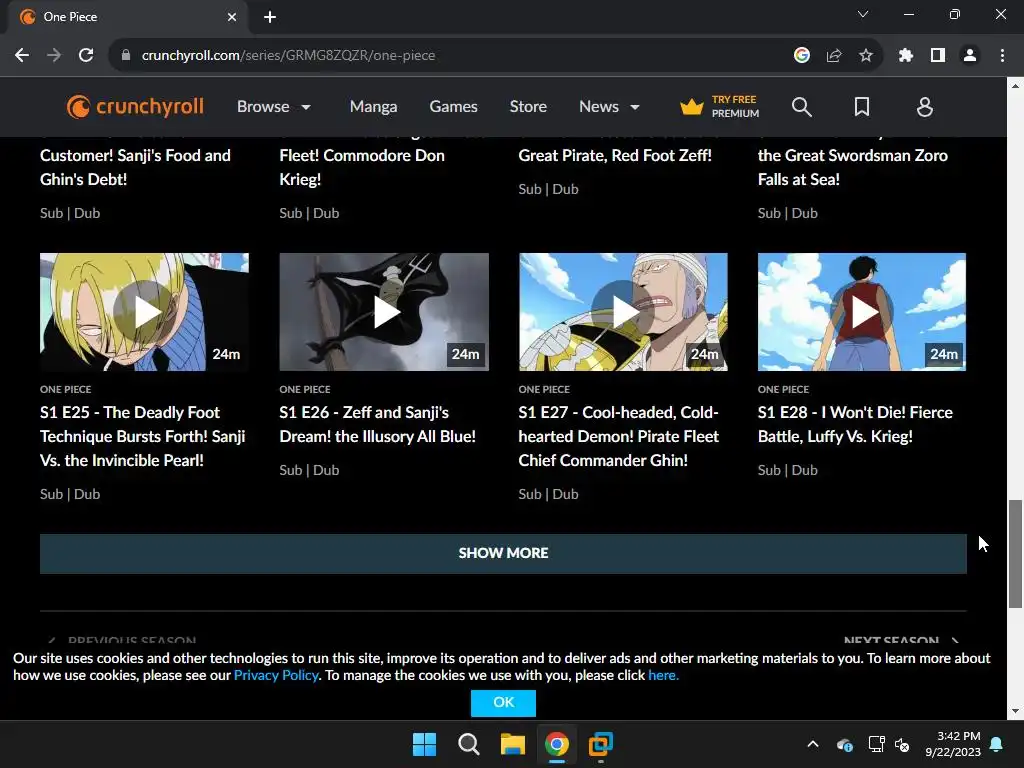Click the 'here' cookie management link
The image size is (1024, 768).
click(664, 675)
